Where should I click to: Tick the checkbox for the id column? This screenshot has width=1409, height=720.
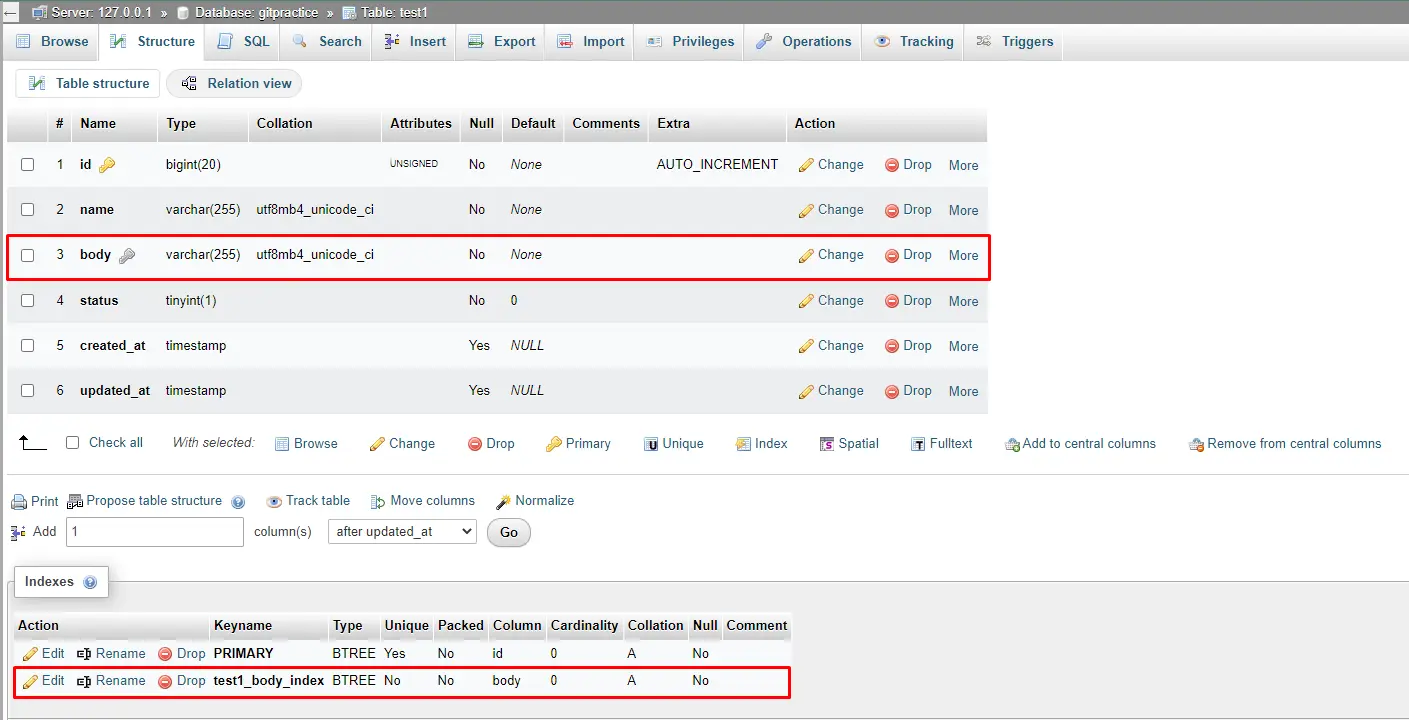pos(28,164)
